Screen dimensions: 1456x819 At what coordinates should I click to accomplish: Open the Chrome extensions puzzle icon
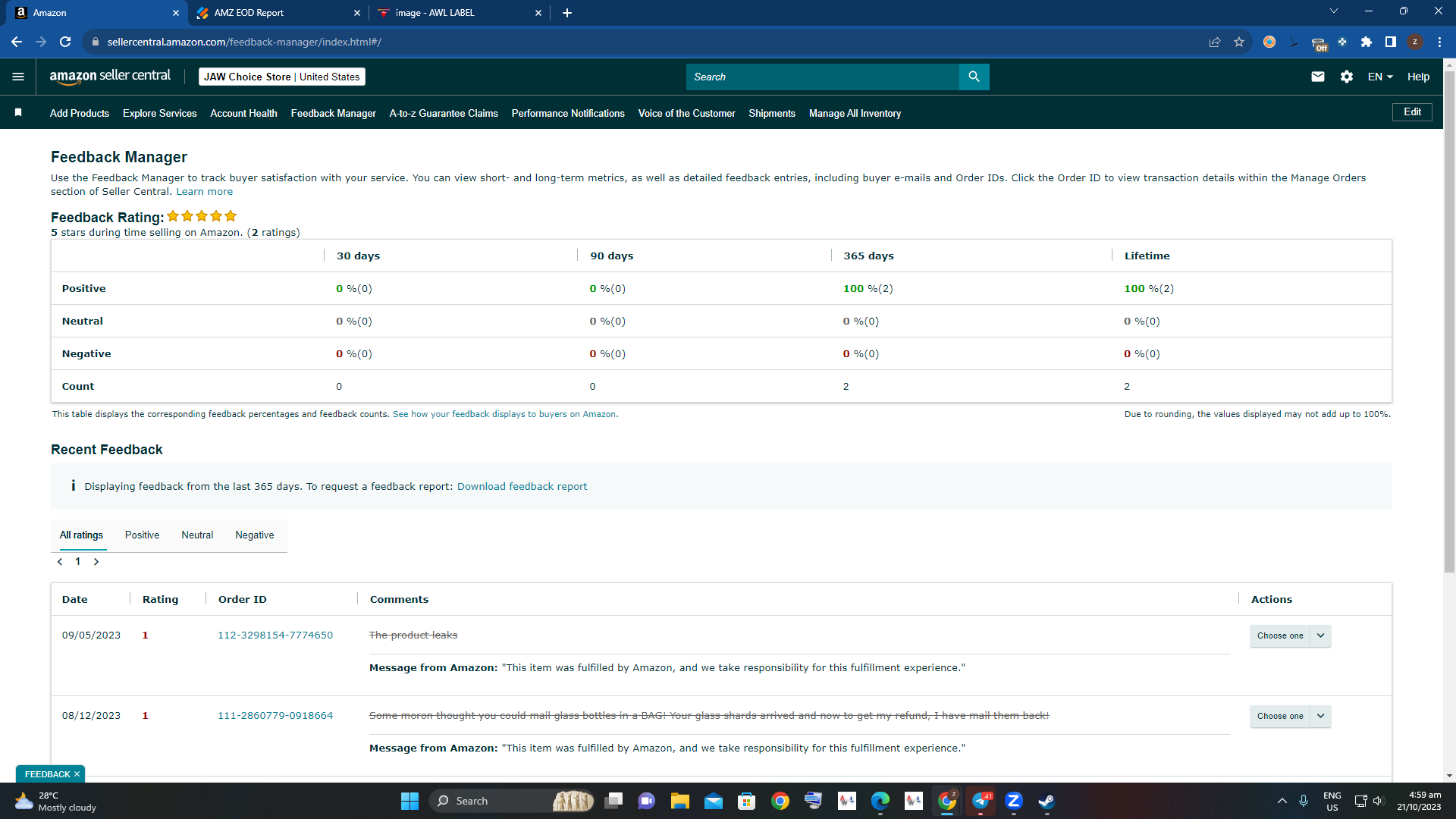1367,42
